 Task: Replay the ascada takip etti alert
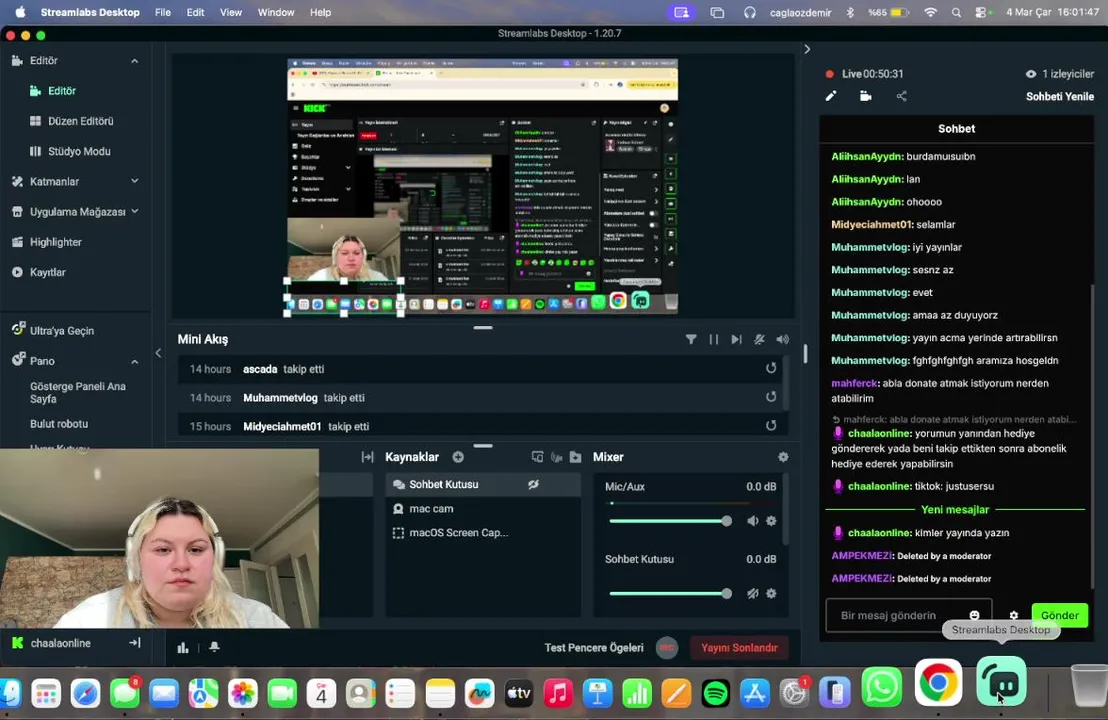click(771, 368)
